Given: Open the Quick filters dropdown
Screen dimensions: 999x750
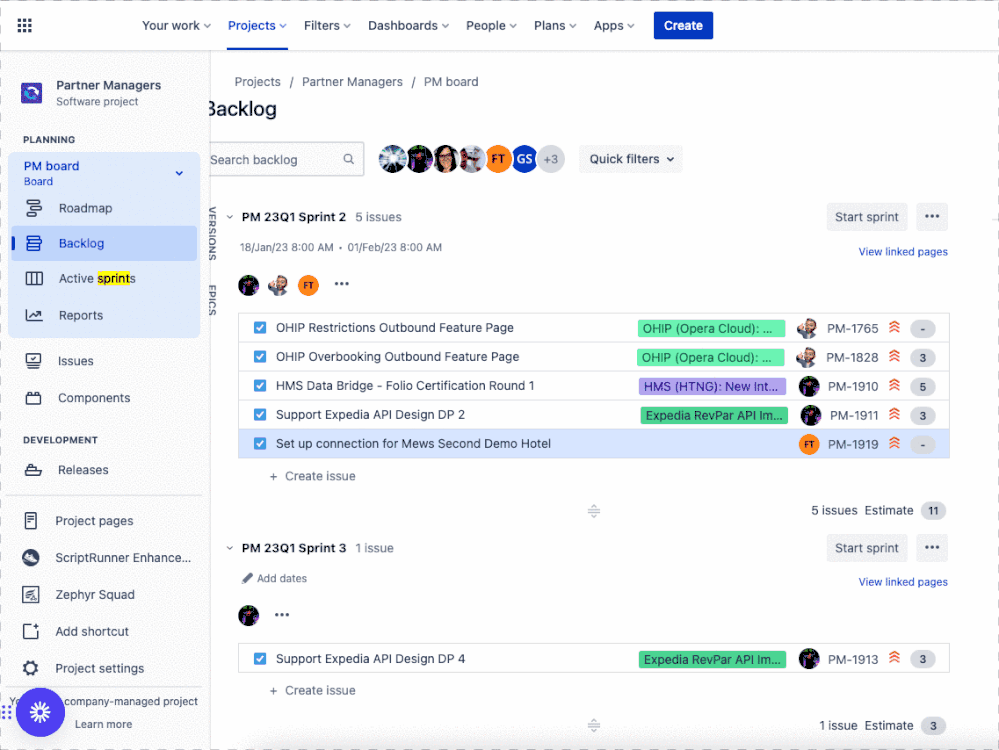Looking at the screenshot, I should [631, 159].
